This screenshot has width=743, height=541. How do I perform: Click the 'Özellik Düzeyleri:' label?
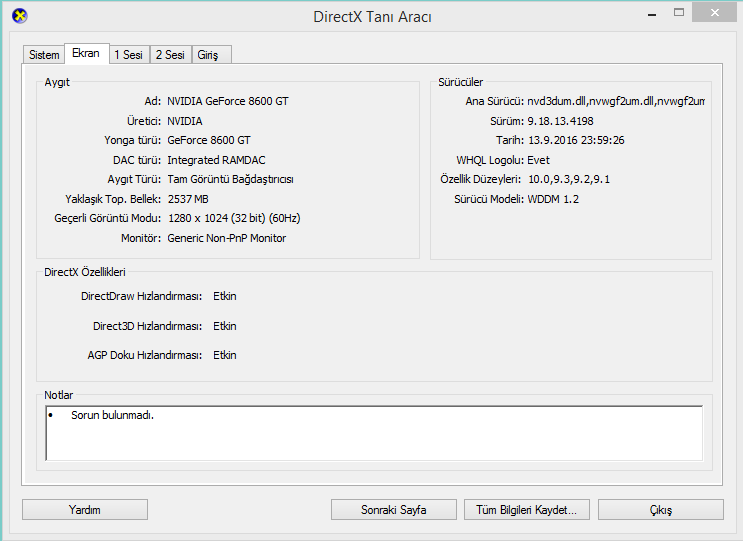tap(480, 179)
